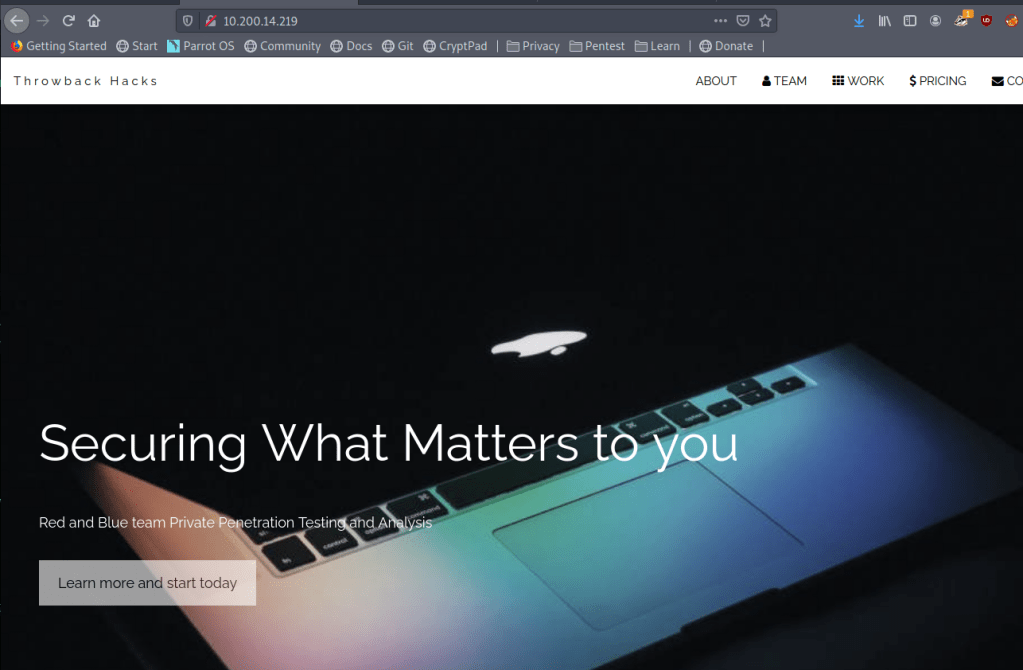1023x670 pixels.
Task: Click Learn more and start today button
Action: (147, 583)
